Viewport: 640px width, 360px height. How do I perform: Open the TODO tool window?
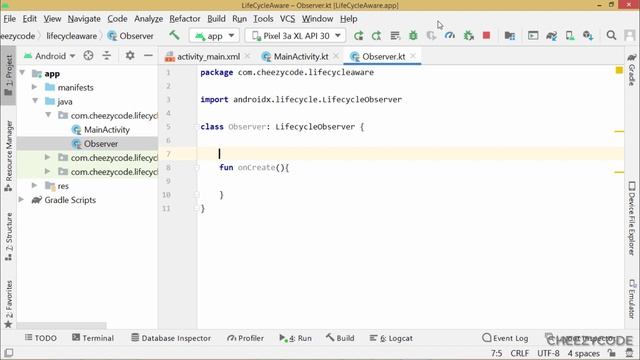coord(40,338)
